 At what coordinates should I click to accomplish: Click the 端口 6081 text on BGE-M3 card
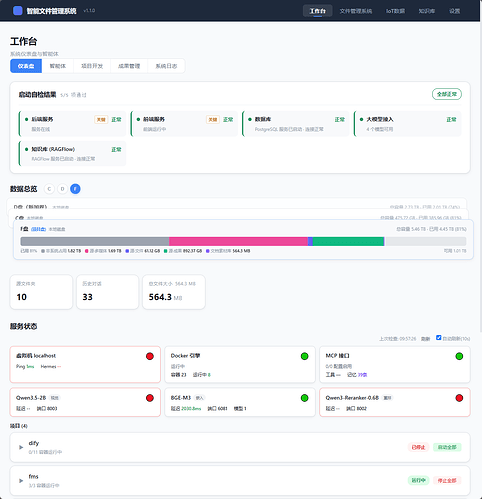(217, 408)
